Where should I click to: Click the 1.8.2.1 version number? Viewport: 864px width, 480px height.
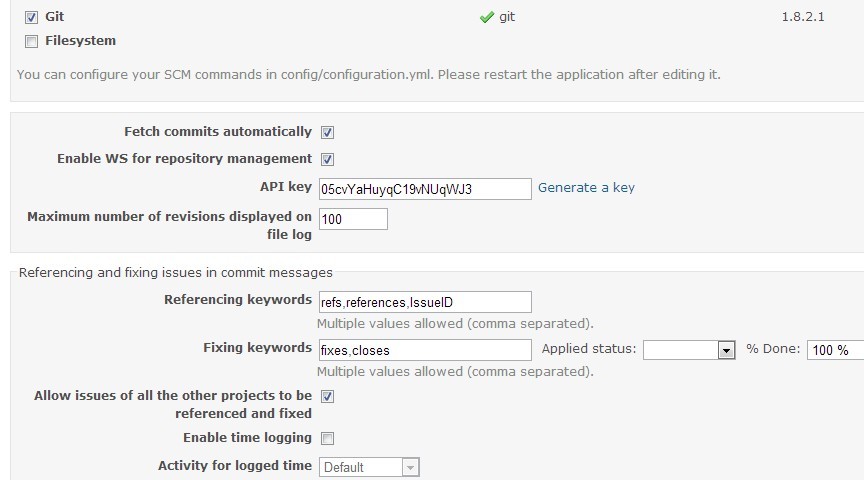803,17
